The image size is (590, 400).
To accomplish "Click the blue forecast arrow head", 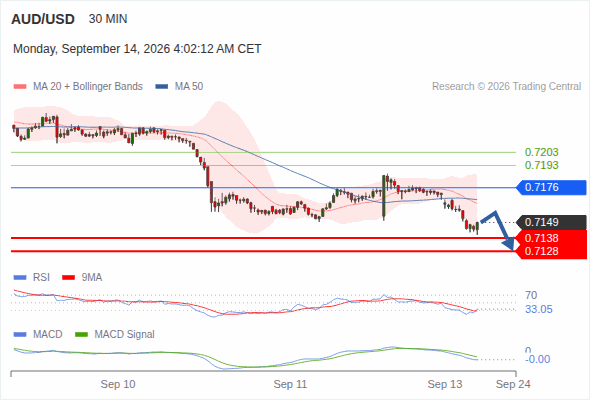I will point(509,244).
